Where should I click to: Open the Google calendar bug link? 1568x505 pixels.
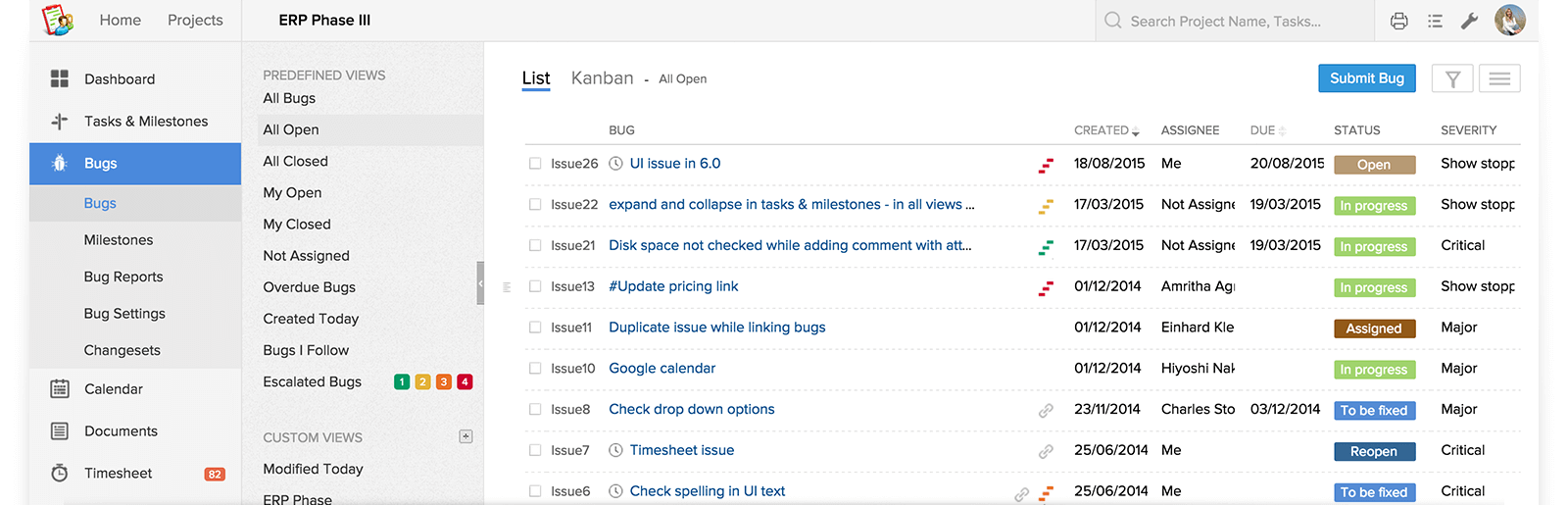click(x=661, y=369)
